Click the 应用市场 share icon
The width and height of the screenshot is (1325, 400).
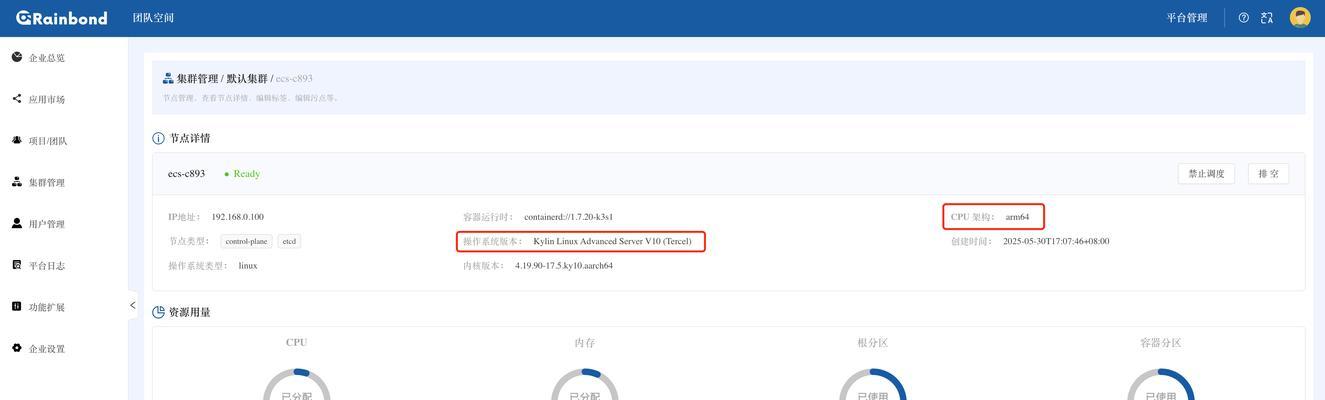click(x=17, y=98)
